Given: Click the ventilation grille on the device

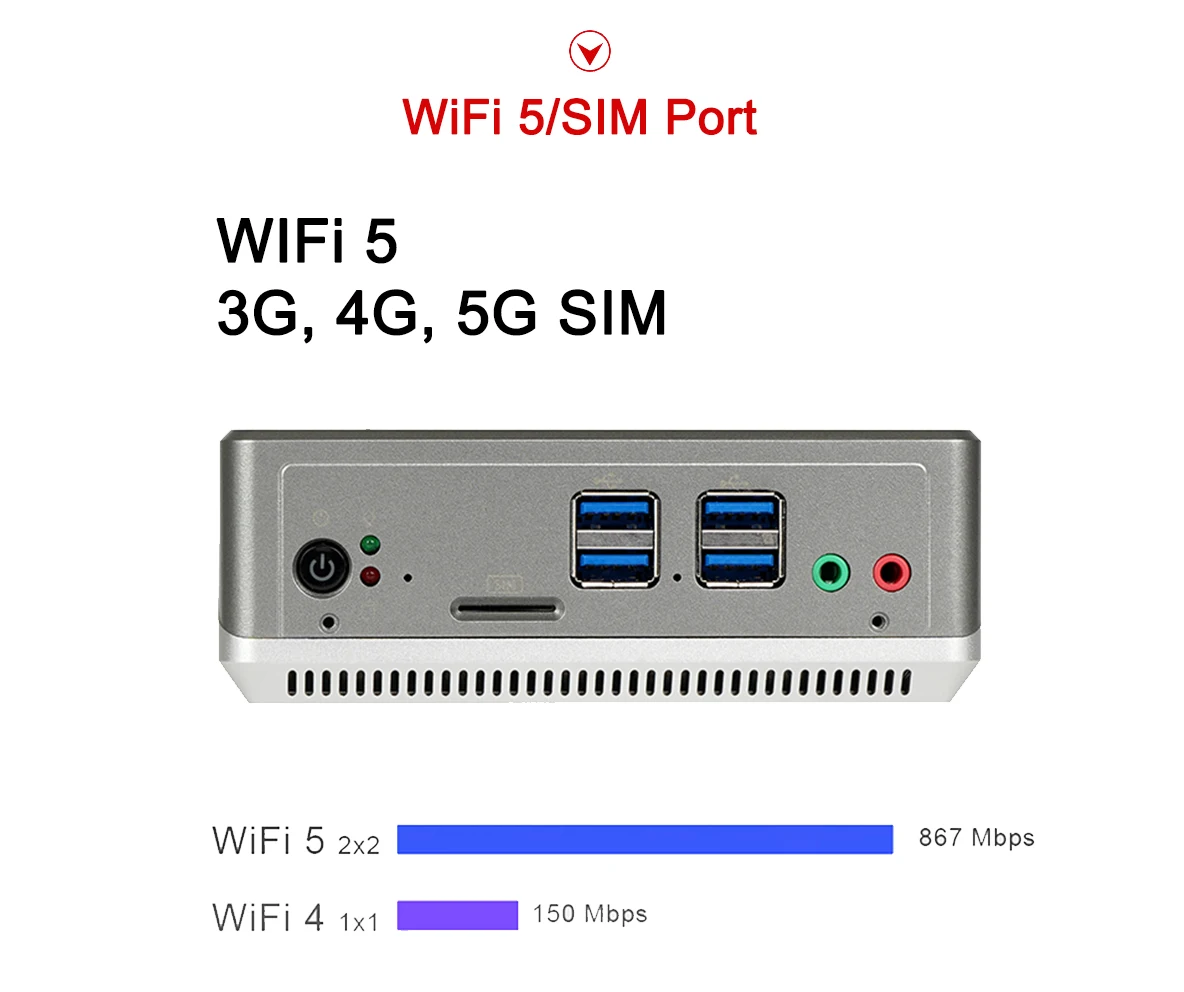Looking at the screenshot, I should tap(599, 683).
